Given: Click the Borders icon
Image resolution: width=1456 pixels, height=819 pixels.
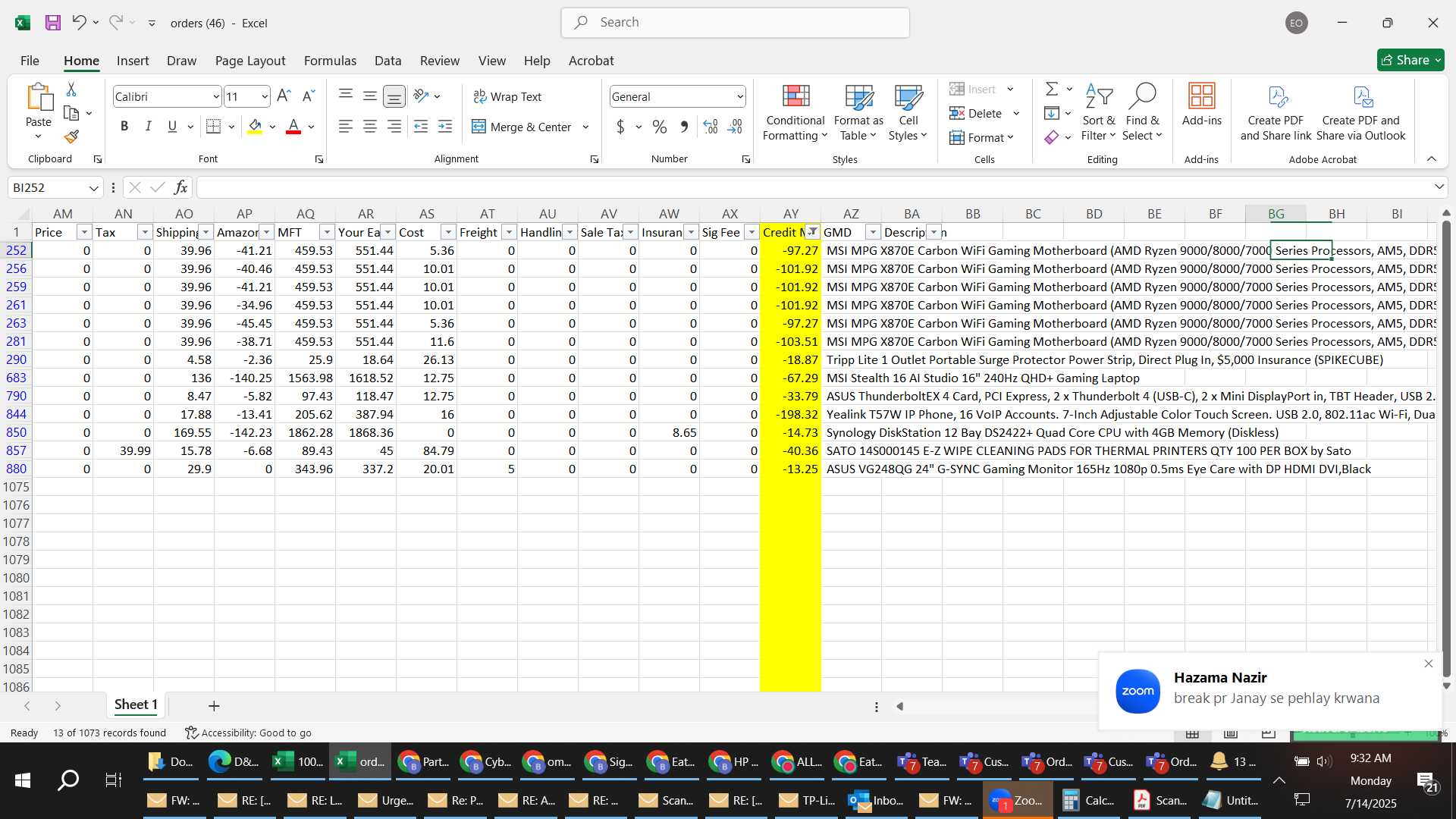Looking at the screenshot, I should pyautogui.click(x=214, y=127).
